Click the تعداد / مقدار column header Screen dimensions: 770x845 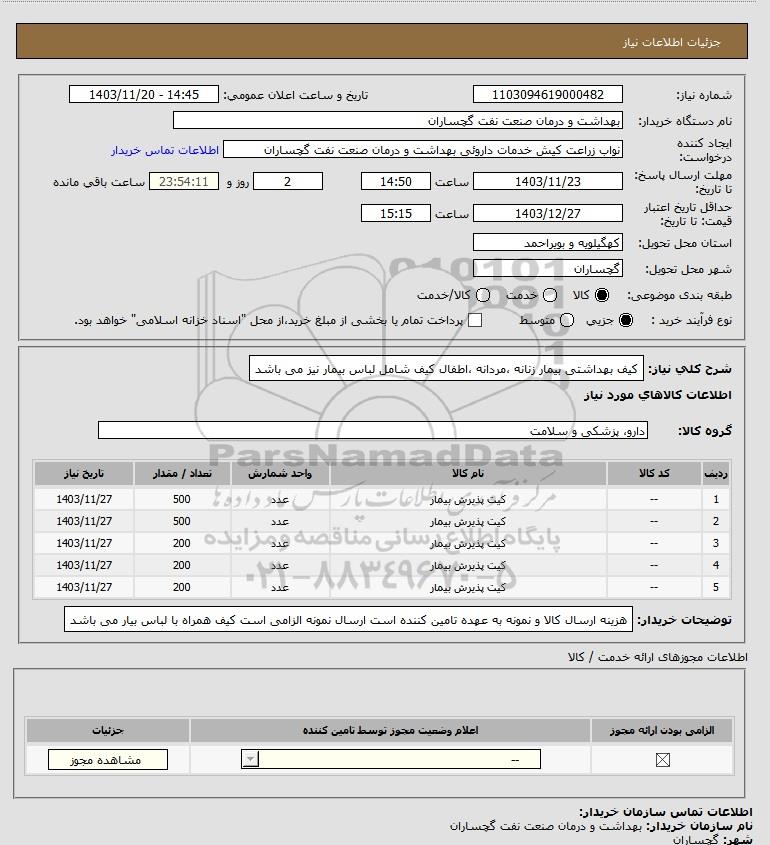point(182,473)
